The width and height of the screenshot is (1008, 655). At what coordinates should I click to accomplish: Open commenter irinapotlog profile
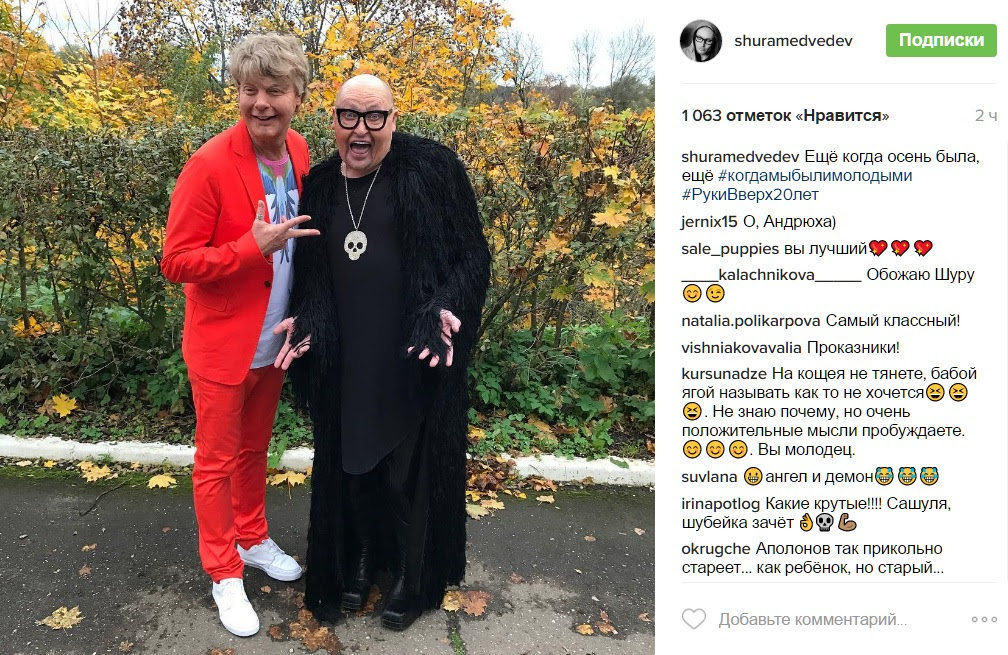721,504
